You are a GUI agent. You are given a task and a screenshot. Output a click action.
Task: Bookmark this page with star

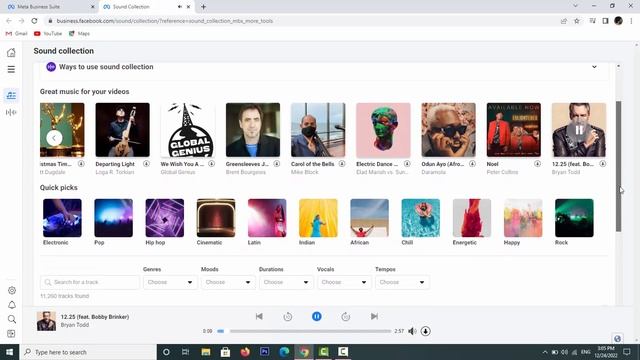(577, 21)
